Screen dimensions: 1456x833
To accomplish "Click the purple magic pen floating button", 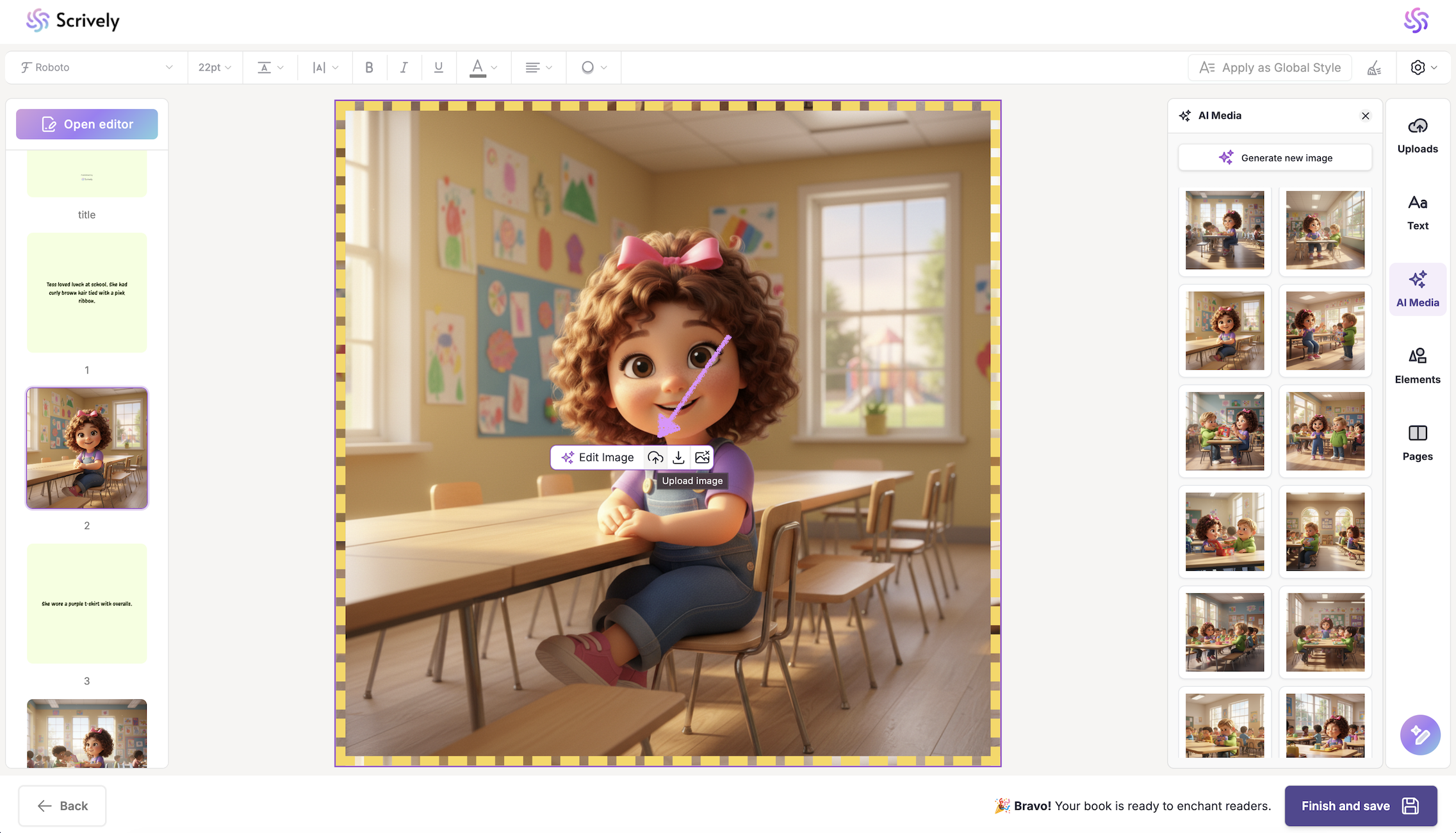I will point(1419,734).
